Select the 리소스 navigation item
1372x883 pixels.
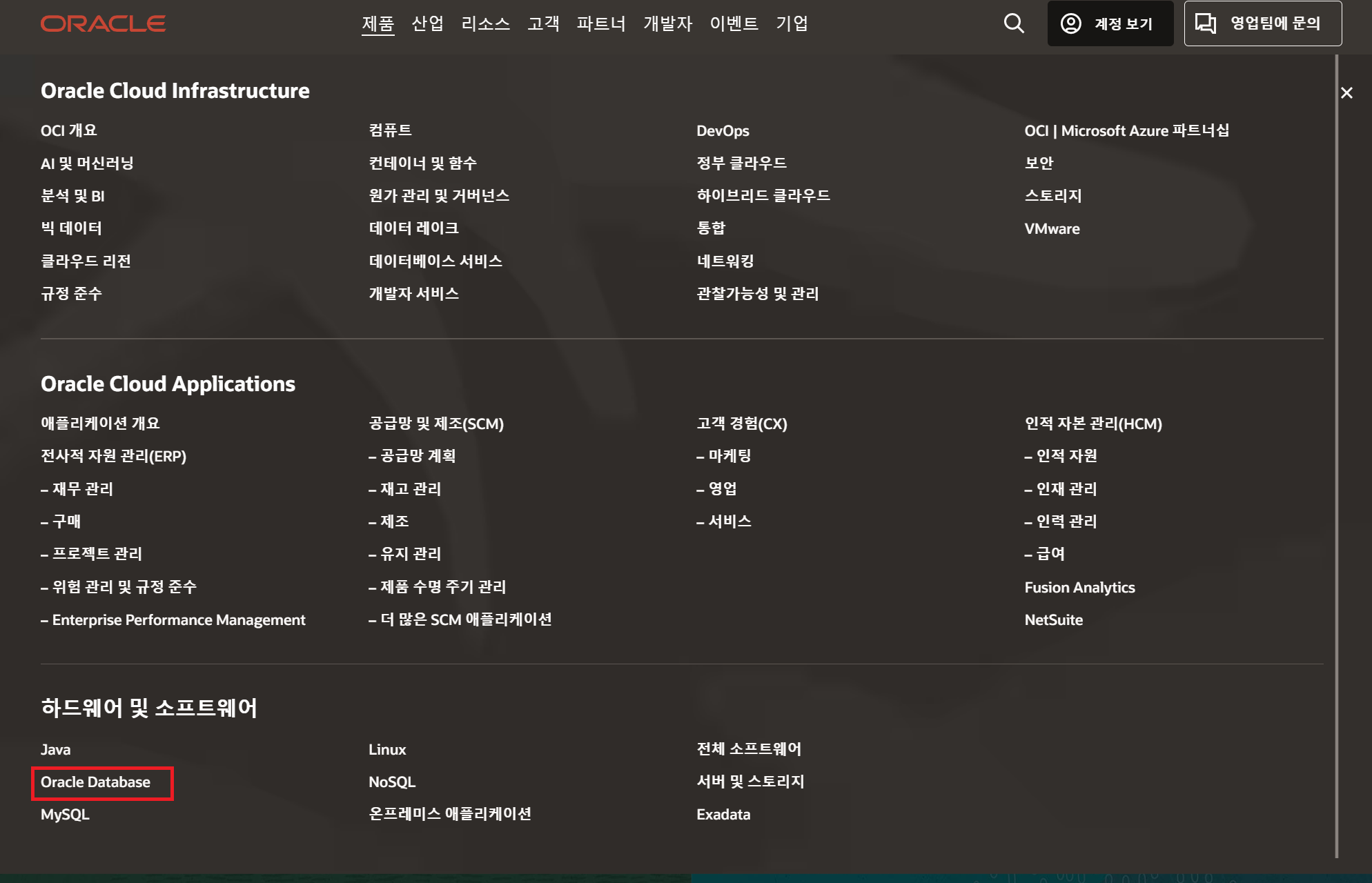[x=485, y=23]
